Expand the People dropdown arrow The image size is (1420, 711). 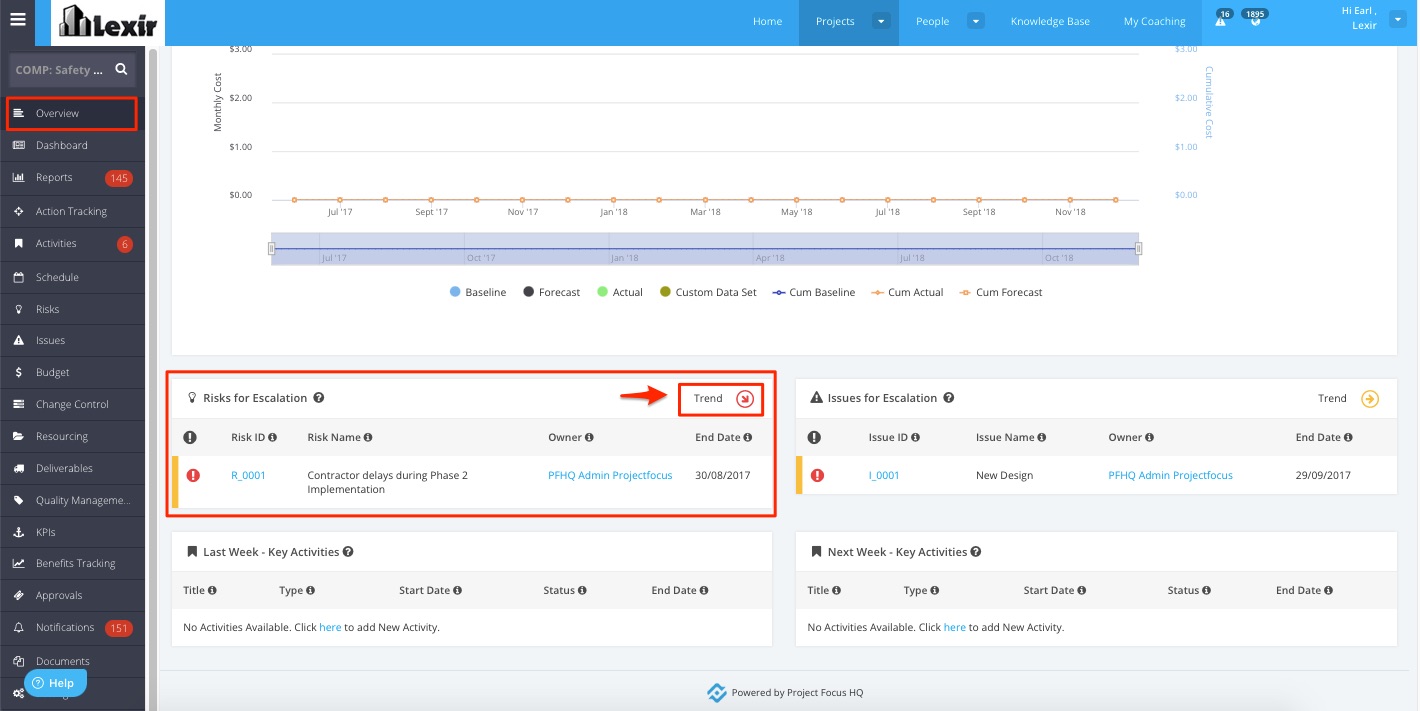(976, 21)
